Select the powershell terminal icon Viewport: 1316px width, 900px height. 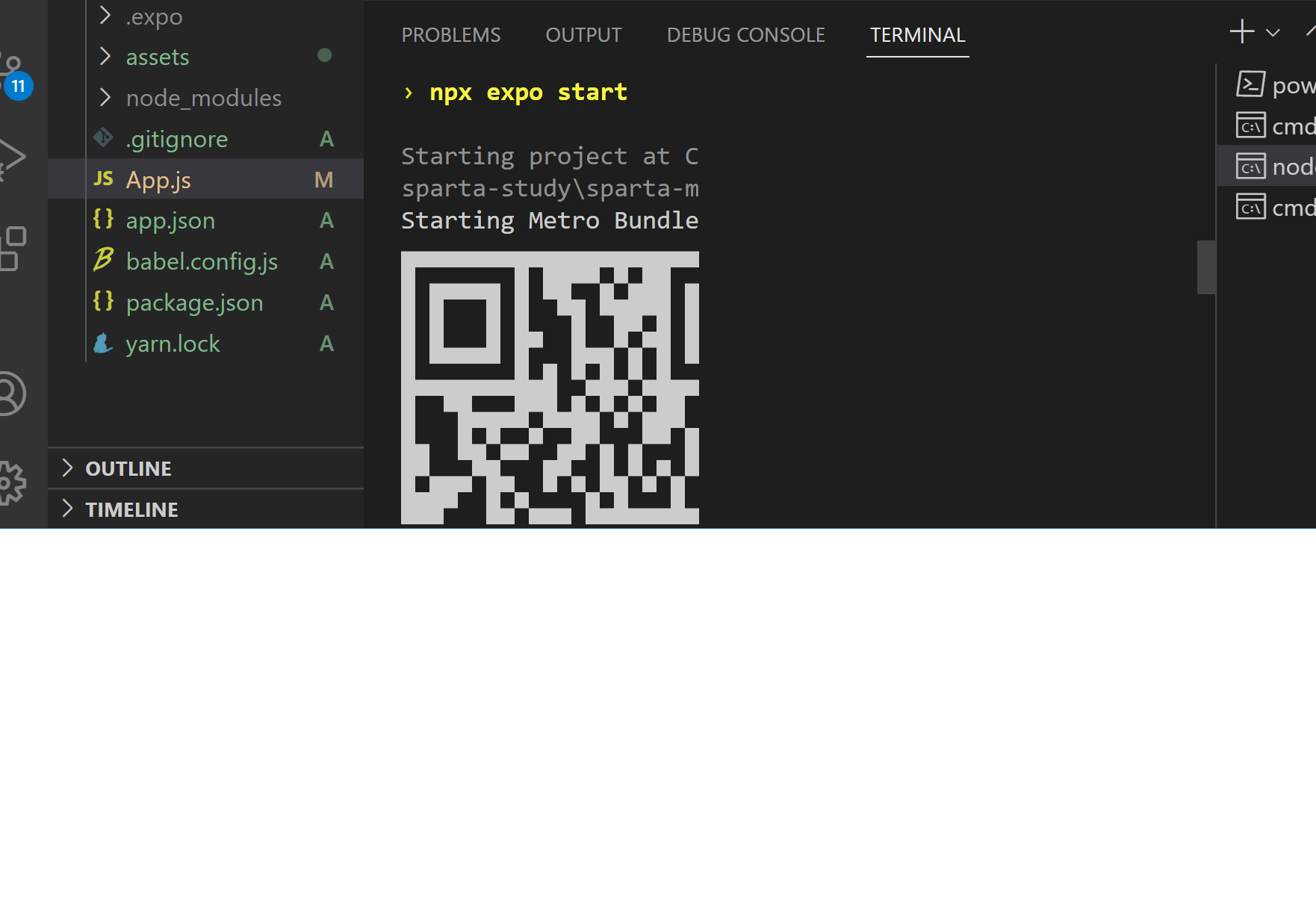point(1250,84)
